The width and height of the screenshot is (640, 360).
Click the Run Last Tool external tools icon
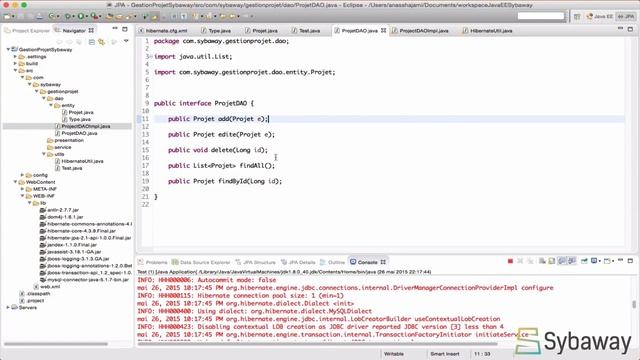pyautogui.click(x=94, y=16)
